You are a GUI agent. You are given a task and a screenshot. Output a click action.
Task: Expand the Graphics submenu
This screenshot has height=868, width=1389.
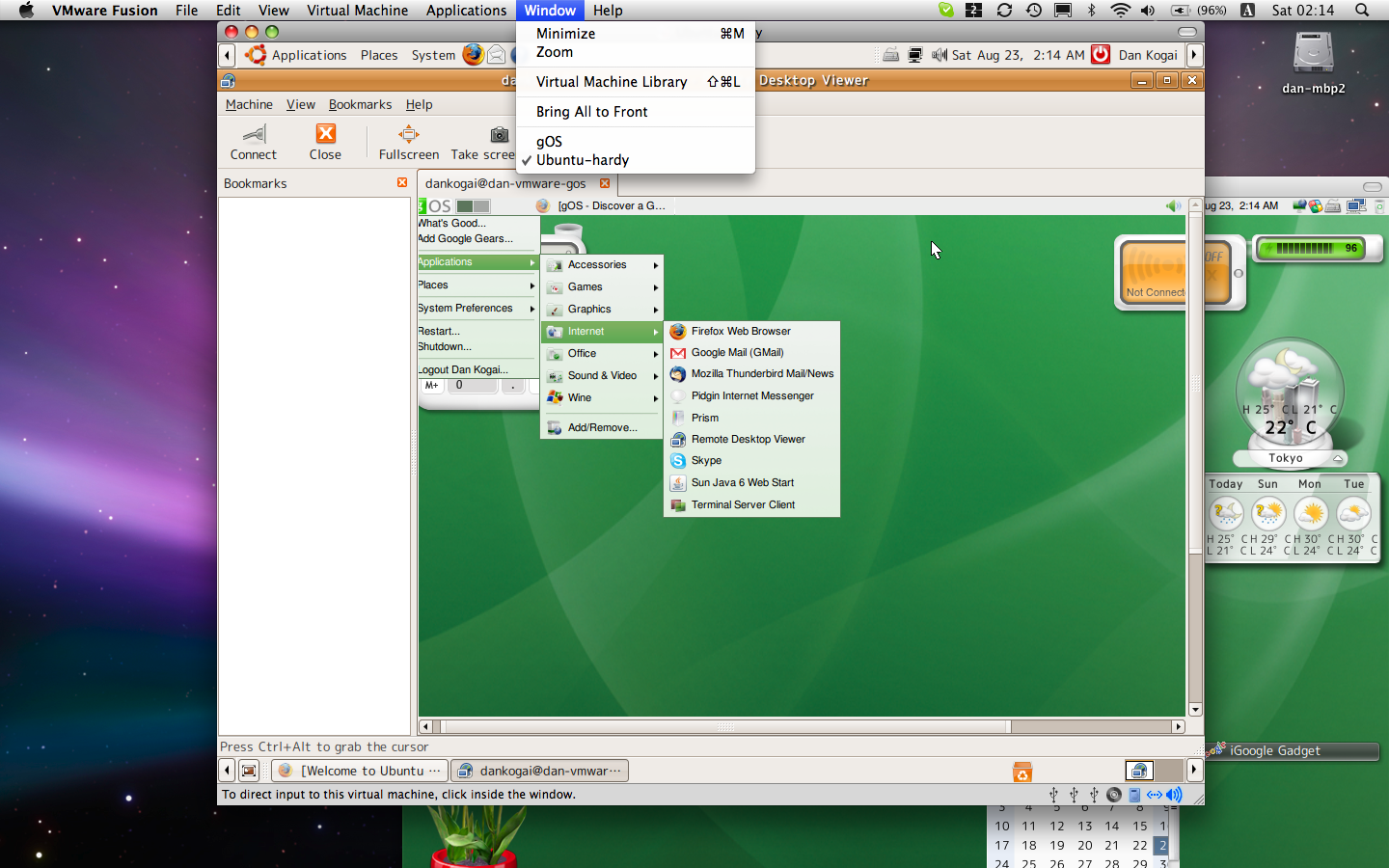[x=602, y=310]
